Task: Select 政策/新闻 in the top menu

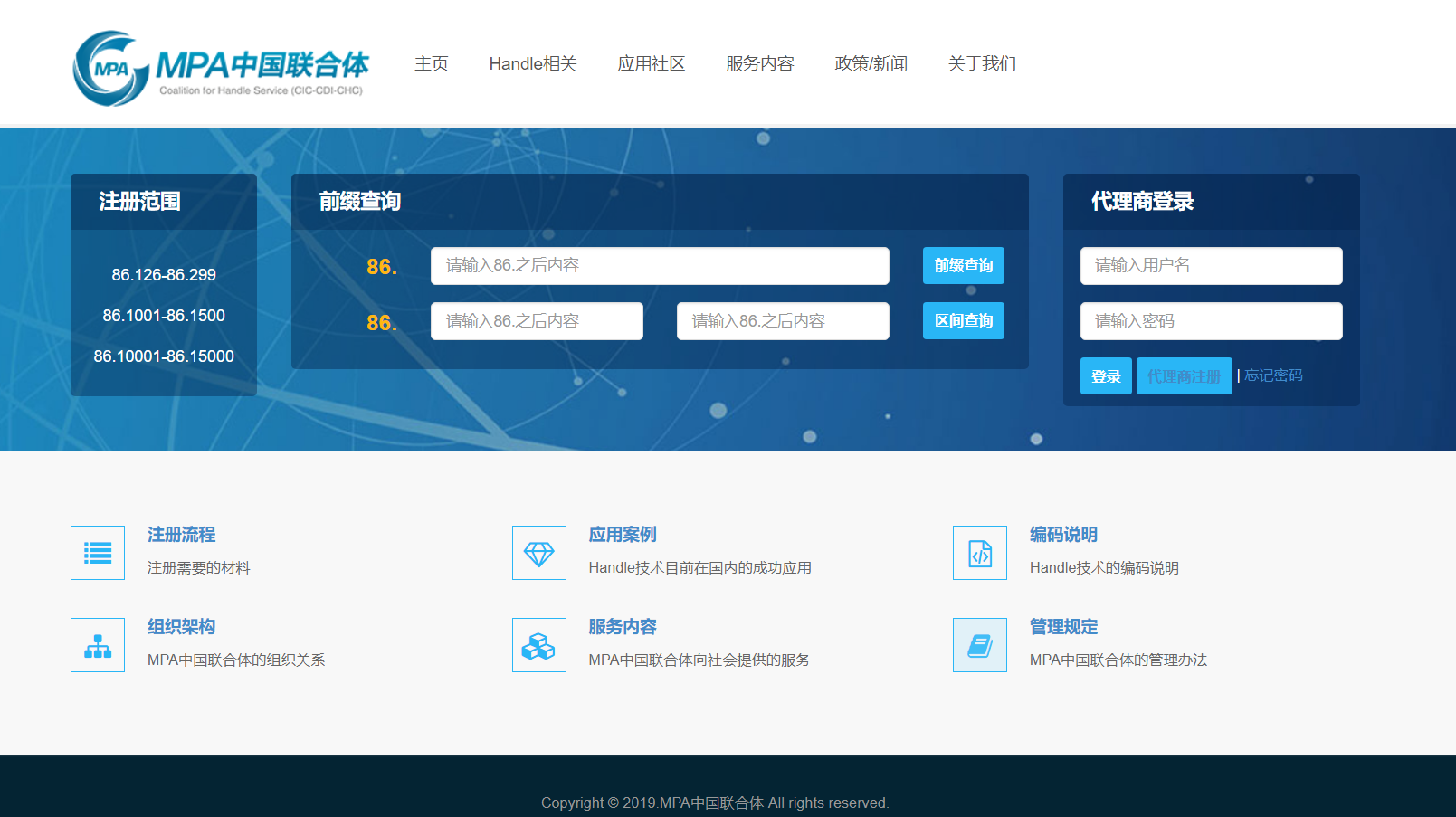Action: (x=871, y=63)
